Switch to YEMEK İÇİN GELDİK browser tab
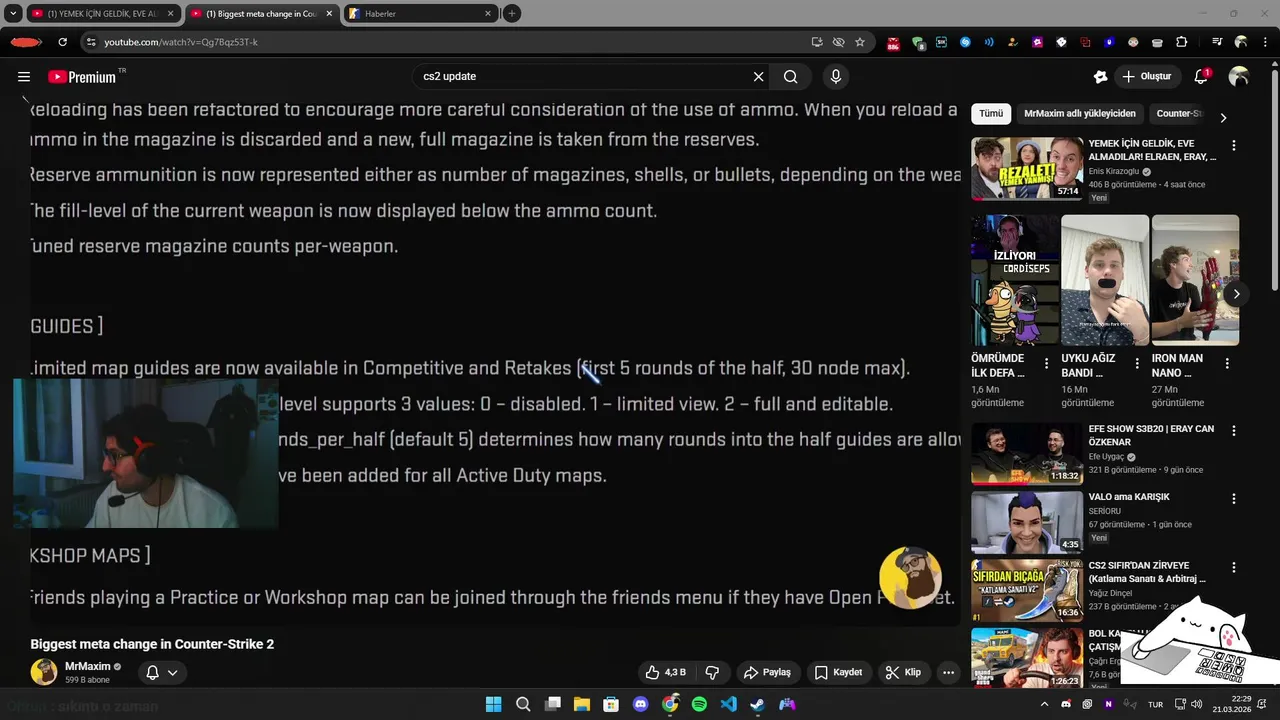This screenshot has height=720, width=1280. click(x=103, y=14)
